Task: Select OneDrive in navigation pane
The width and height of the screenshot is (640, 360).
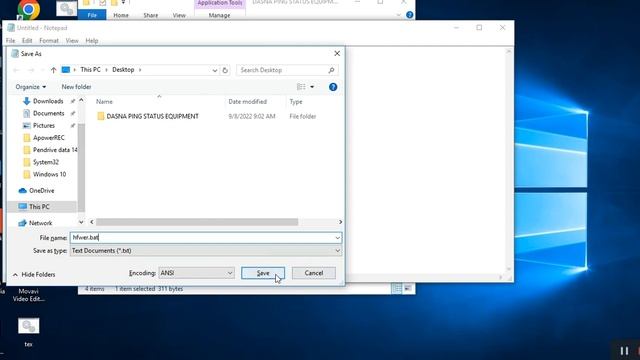Action: point(41,191)
